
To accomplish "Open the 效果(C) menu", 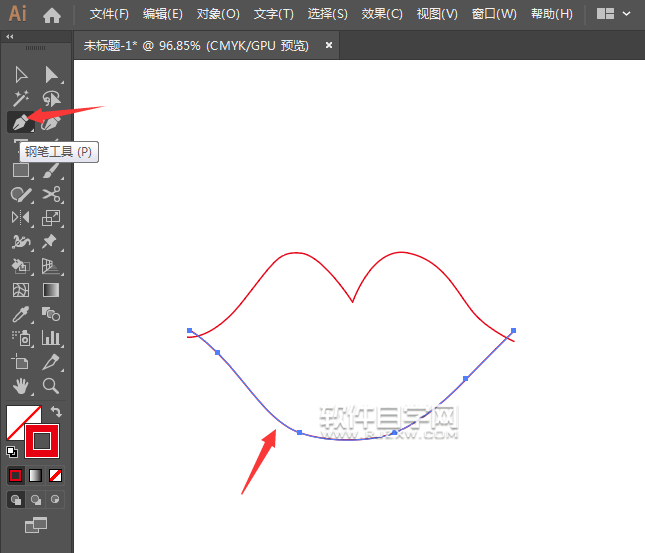I will (382, 14).
